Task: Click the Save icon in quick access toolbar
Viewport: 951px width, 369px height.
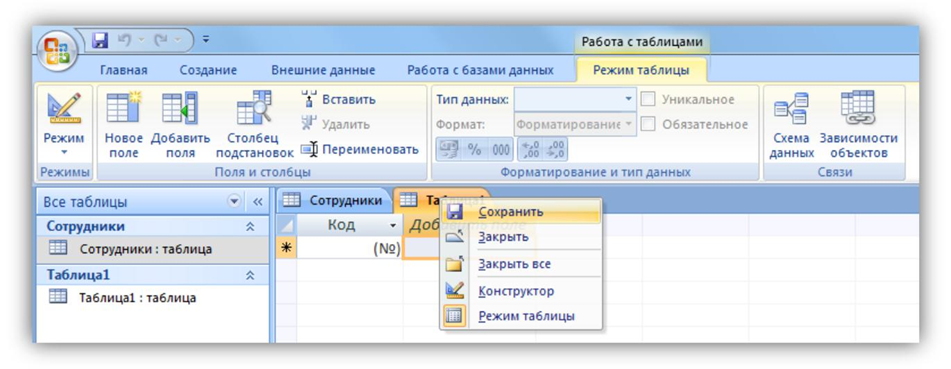Action: 99,41
